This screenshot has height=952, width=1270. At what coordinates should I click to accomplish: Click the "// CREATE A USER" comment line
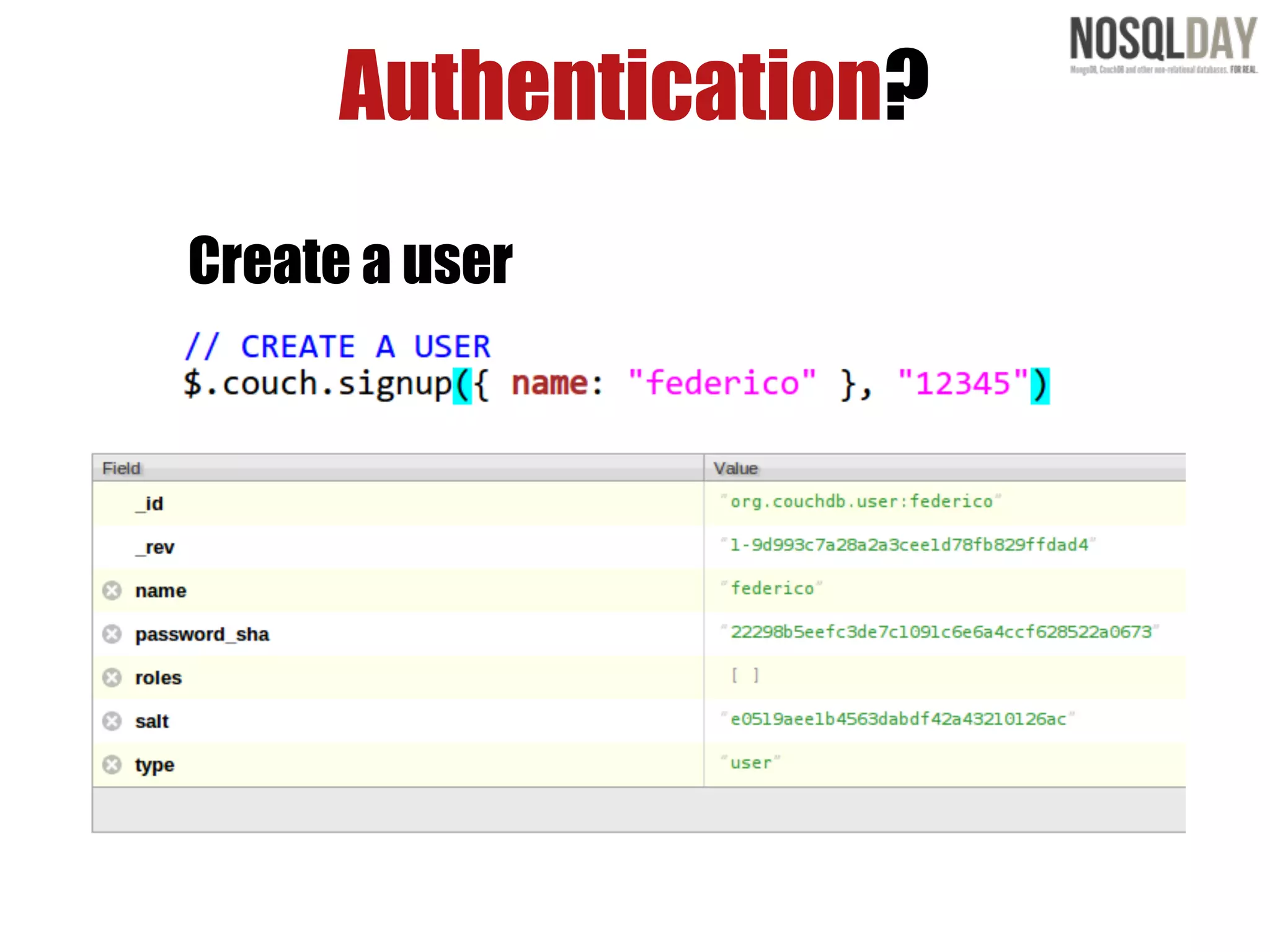click(338, 346)
